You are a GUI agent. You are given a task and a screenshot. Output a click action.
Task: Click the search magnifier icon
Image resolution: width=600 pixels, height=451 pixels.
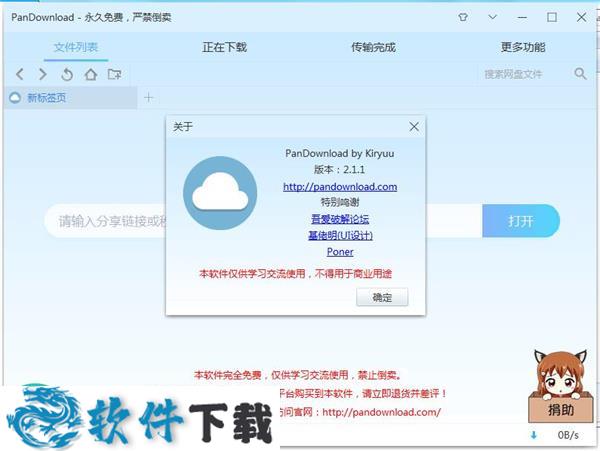point(580,73)
